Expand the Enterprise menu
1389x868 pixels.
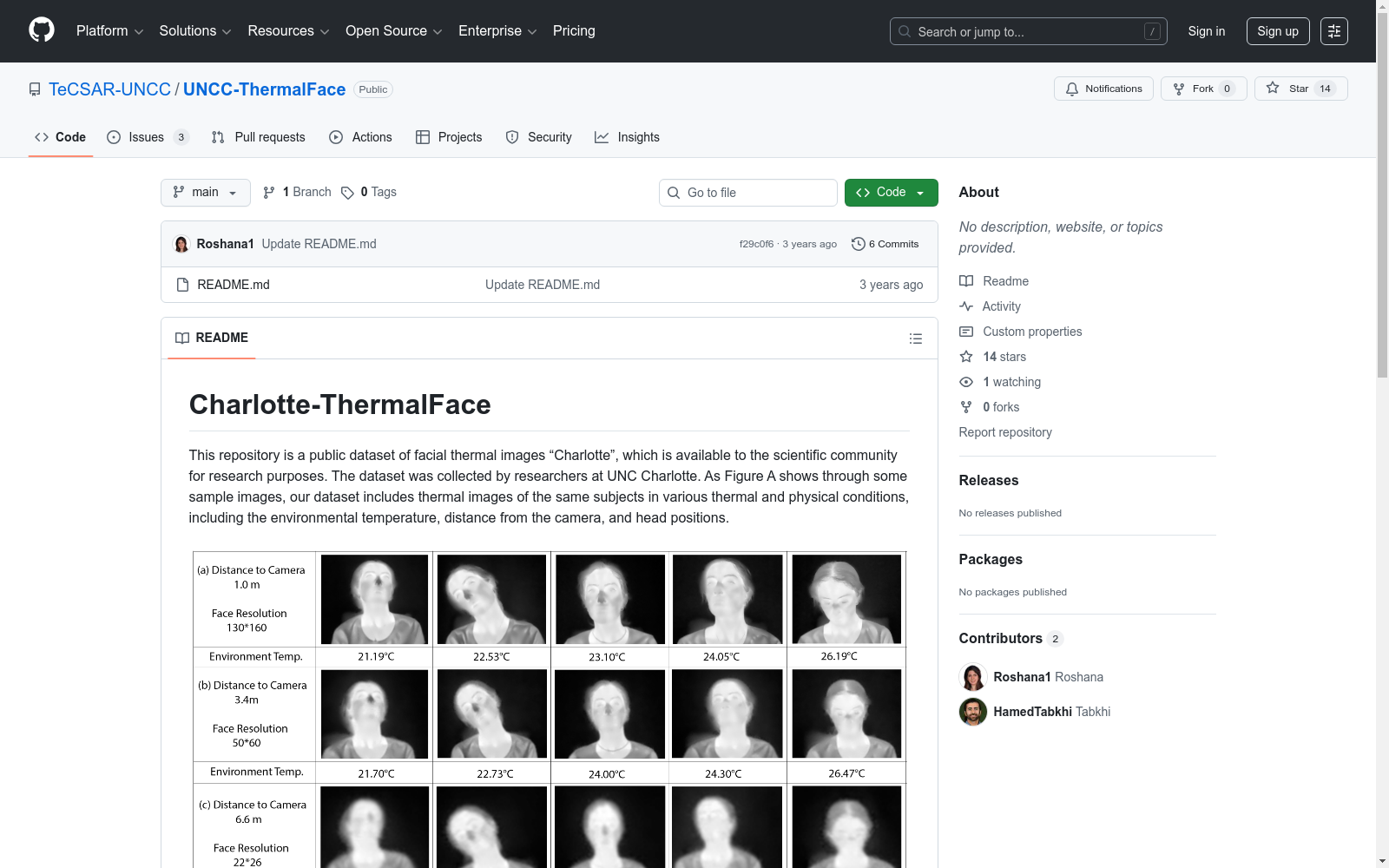pyautogui.click(x=497, y=31)
